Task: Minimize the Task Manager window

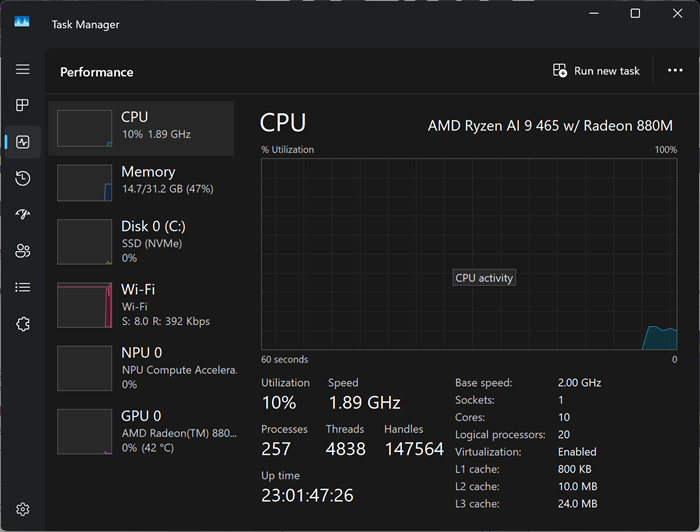Action: [x=594, y=13]
